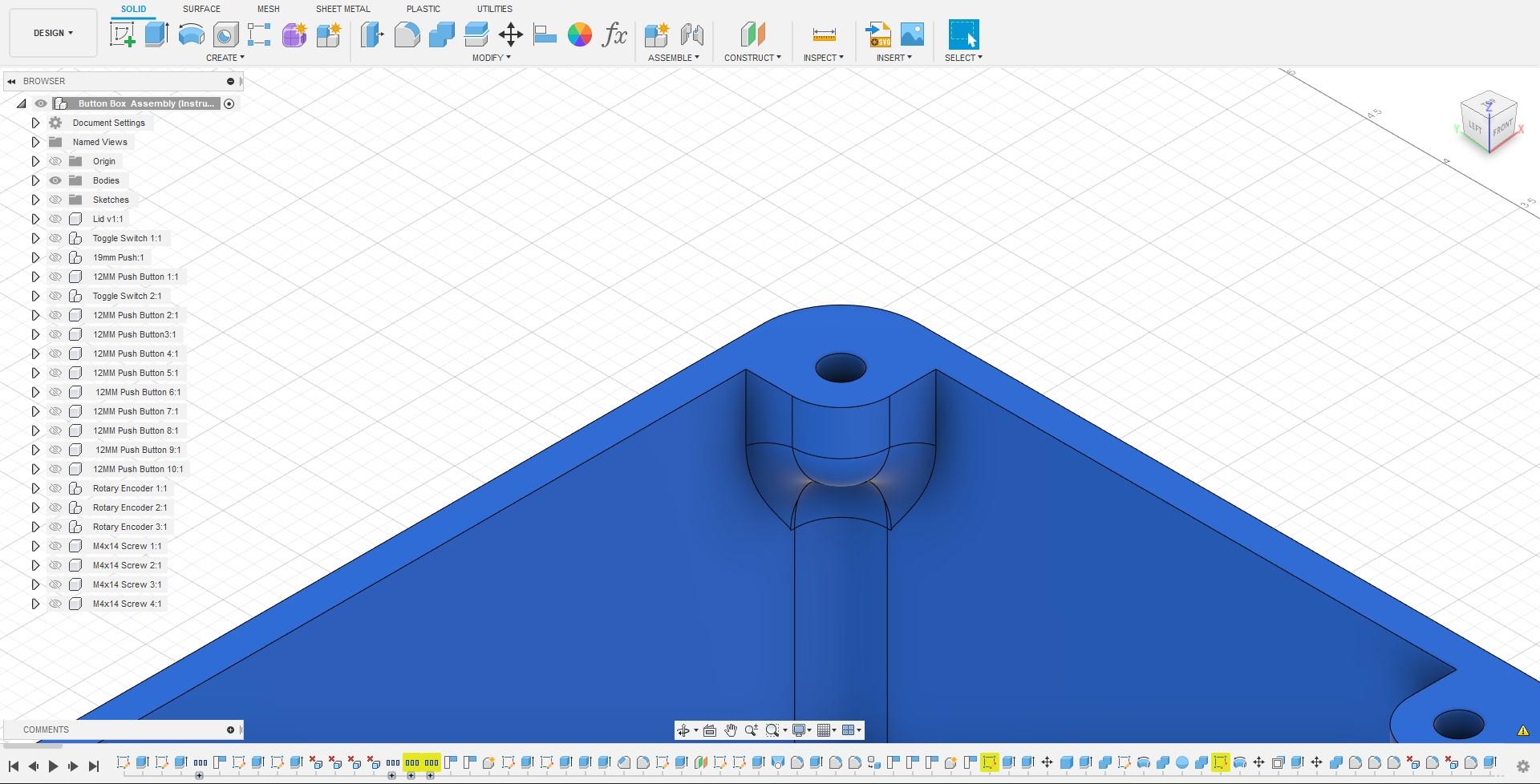1540x784 pixels.
Task: Show the Lid v1:1 component
Action: tap(55, 218)
